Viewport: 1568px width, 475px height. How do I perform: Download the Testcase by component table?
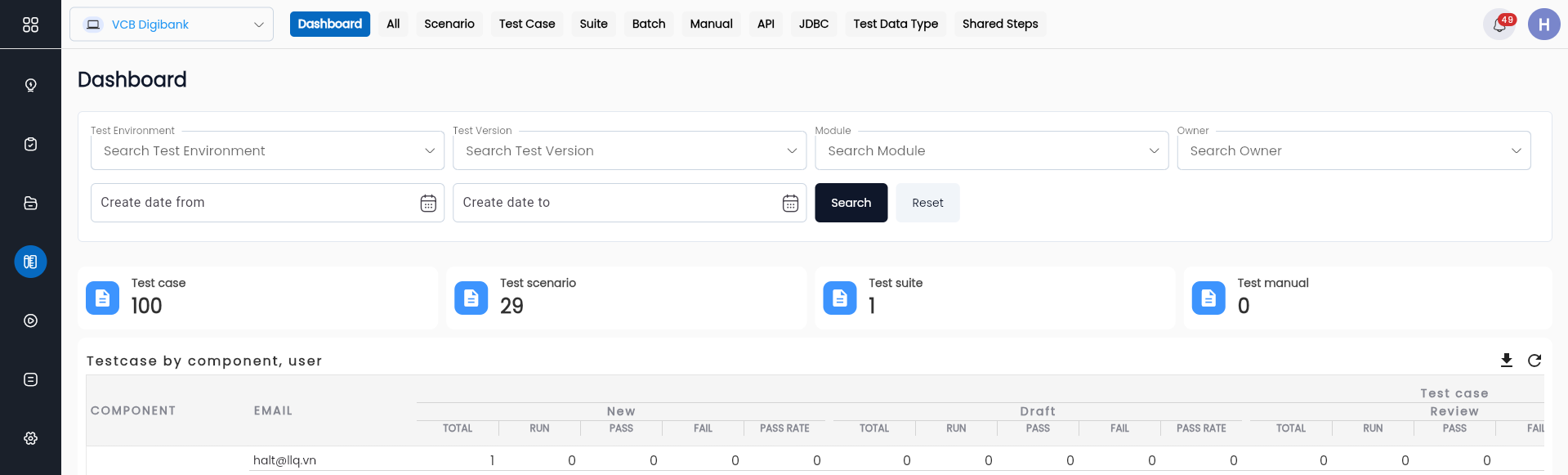coord(1507,361)
